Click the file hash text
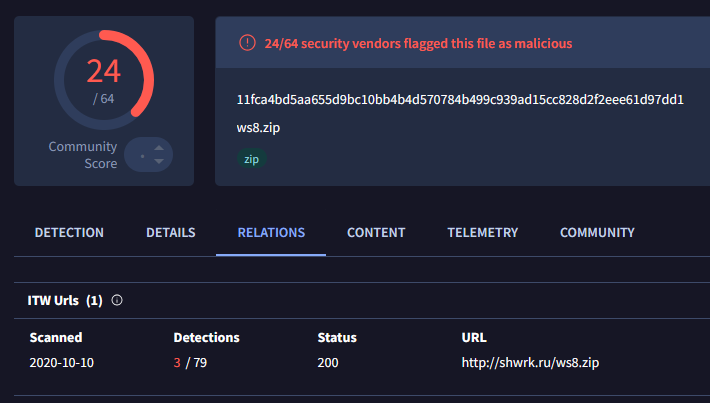This screenshot has width=710, height=403. pyautogui.click(x=460, y=99)
